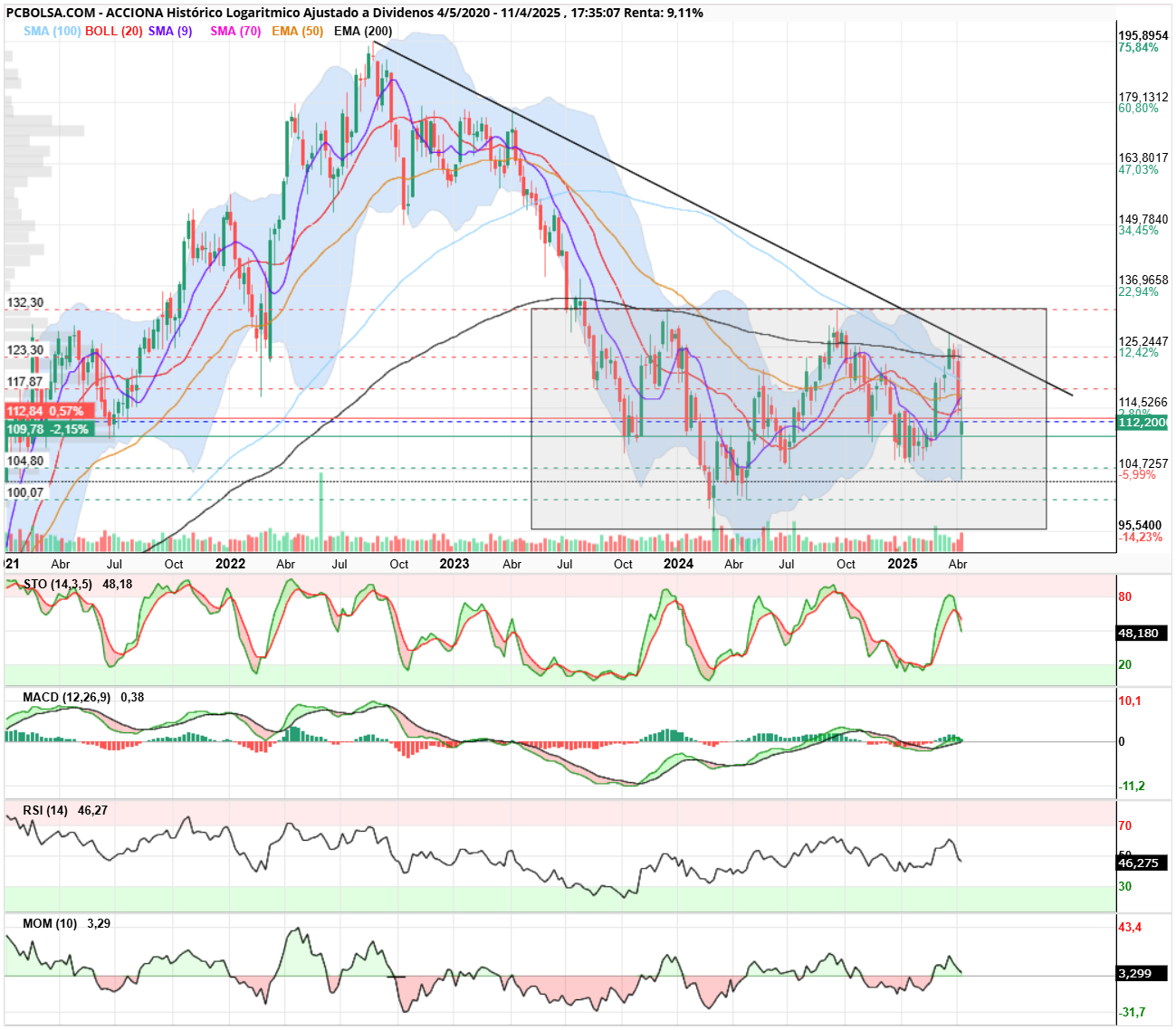Click the 95,5400 price axis value
1176x1030 pixels.
1140,525
